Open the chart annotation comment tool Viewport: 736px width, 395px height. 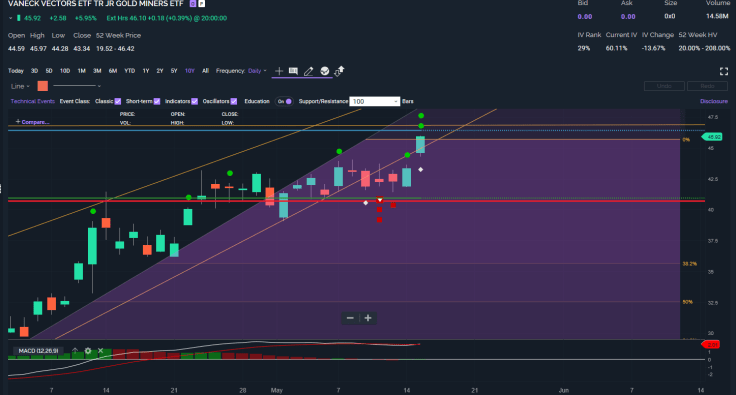[x=293, y=71]
